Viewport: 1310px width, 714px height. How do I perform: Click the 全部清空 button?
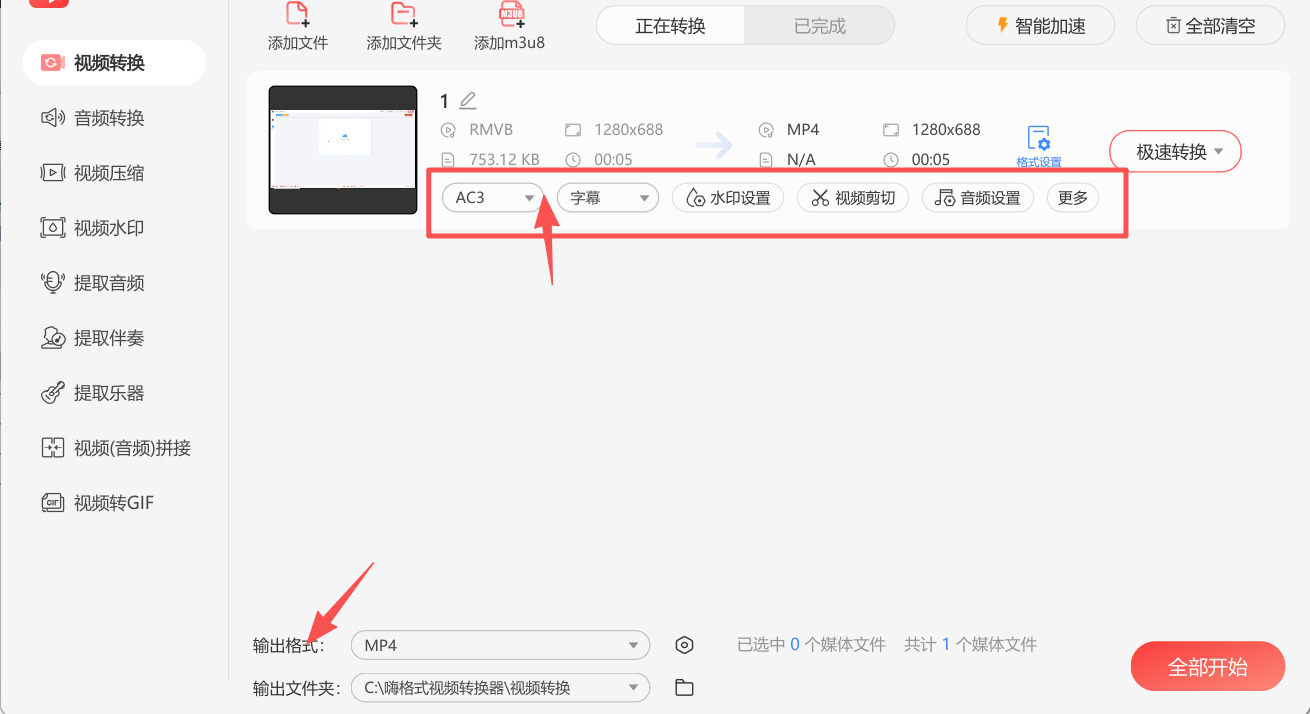point(1210,26)
